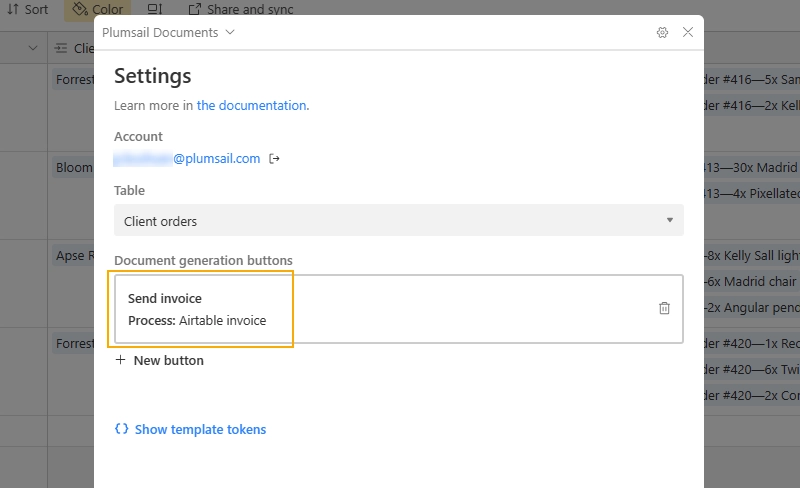800x488 pixels.
Task: Open the Plumsail Documents settings gear
Action: coord(662,33)
